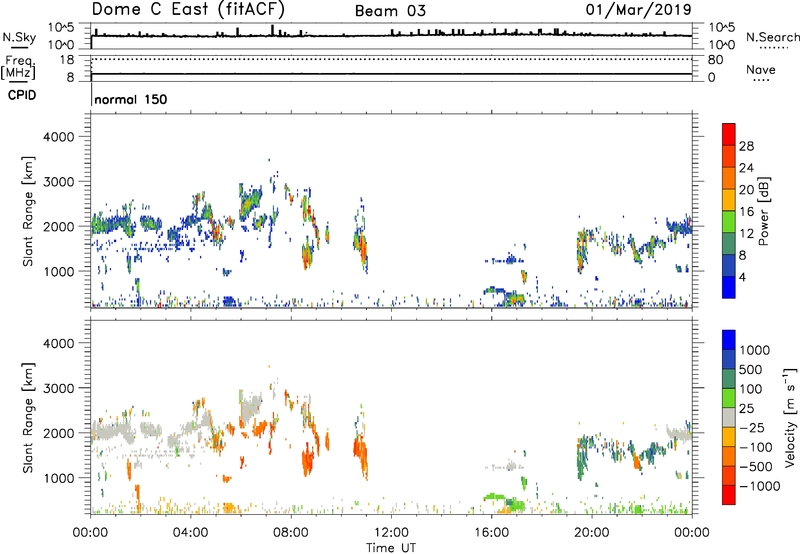Click the '04:00' time axis label
Viewport: 800px width, 554px height.
pyautogui.click(x=190, y=533)
